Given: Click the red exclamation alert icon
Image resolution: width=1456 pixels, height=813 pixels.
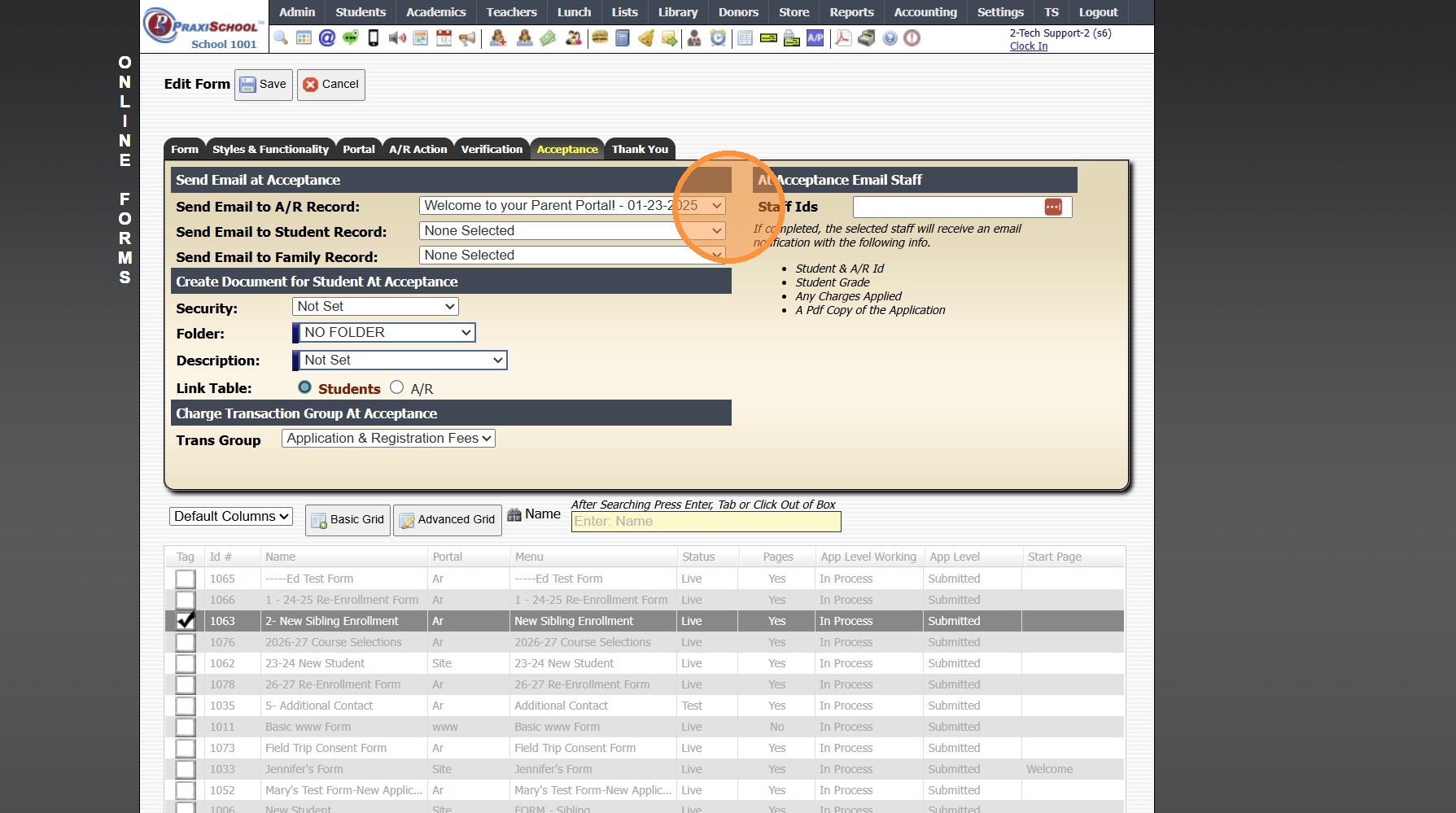Looking at the screenshot, I should tap(912, 38).
